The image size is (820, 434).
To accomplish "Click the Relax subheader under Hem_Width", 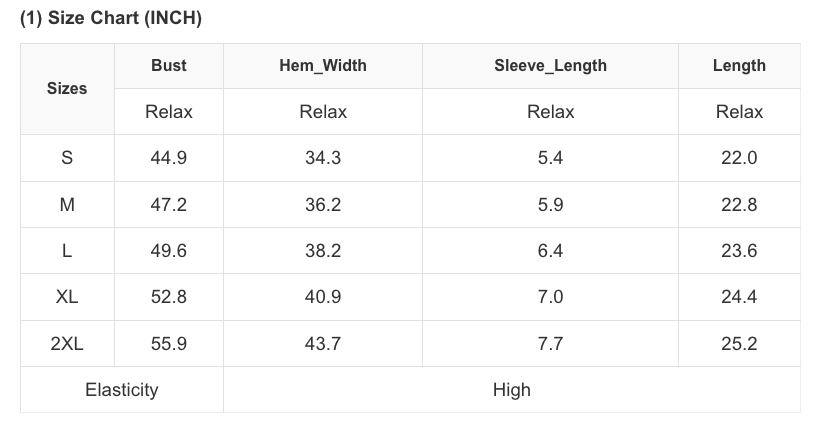I will (323, 111).
